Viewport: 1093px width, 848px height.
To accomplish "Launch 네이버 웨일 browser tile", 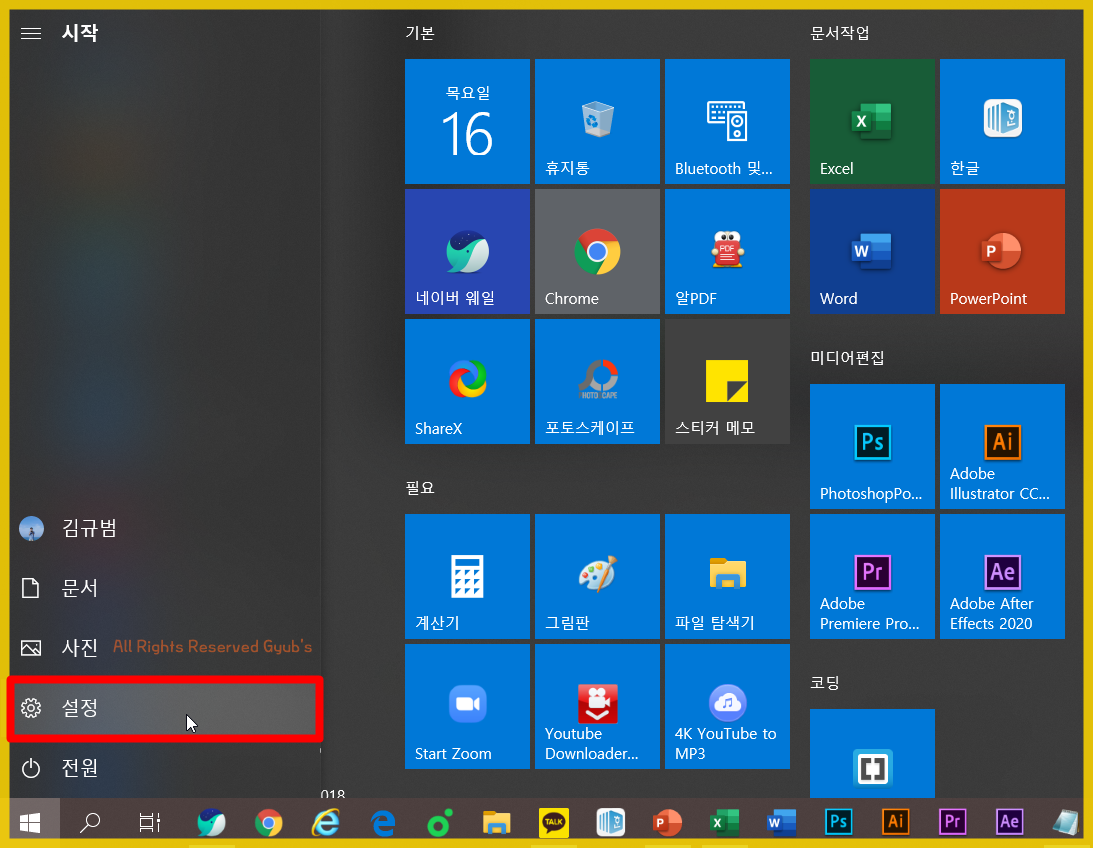I will pyautogui.click(x=467, y=252).
